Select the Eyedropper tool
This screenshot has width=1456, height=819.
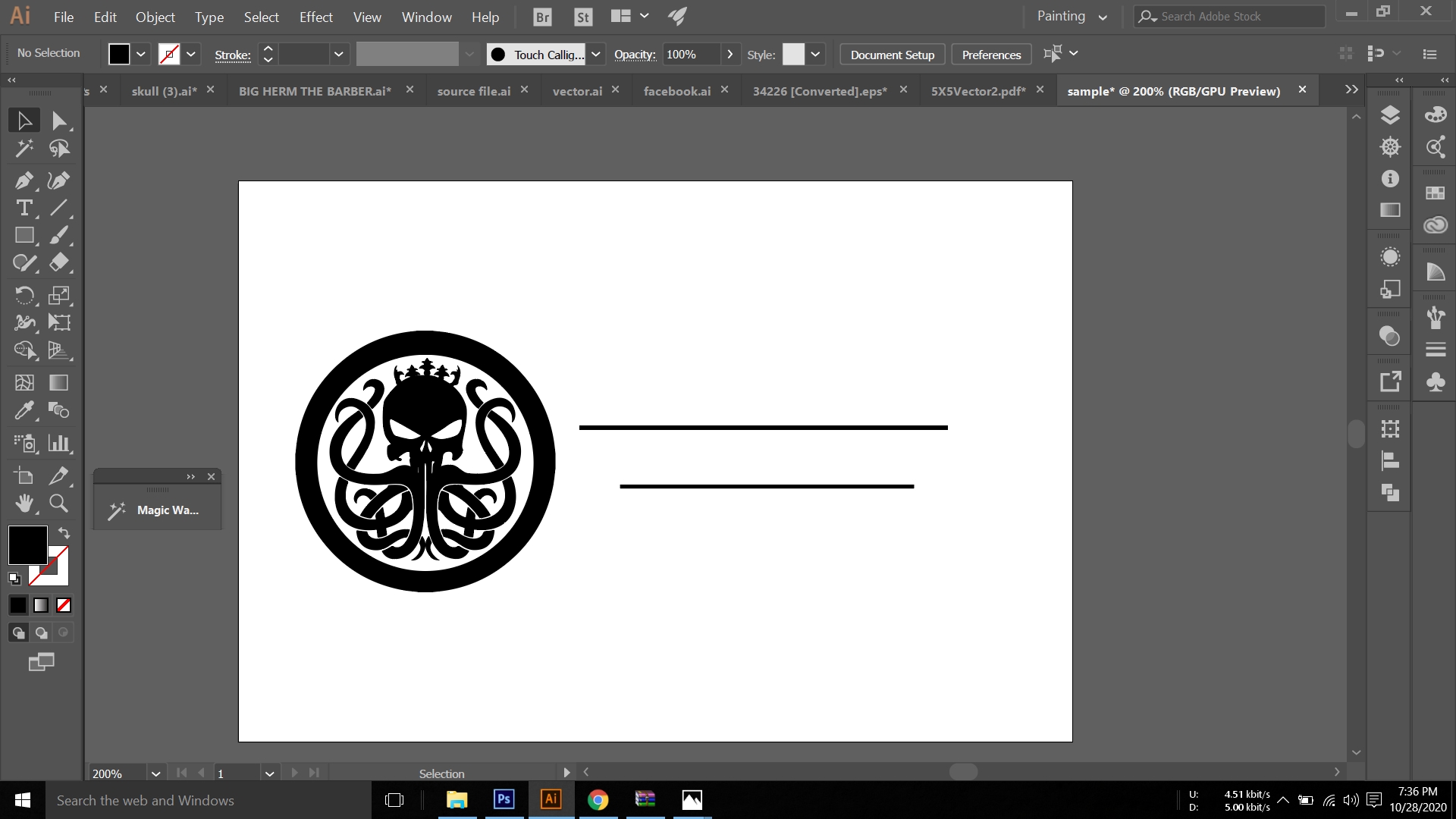pos(24,410)
